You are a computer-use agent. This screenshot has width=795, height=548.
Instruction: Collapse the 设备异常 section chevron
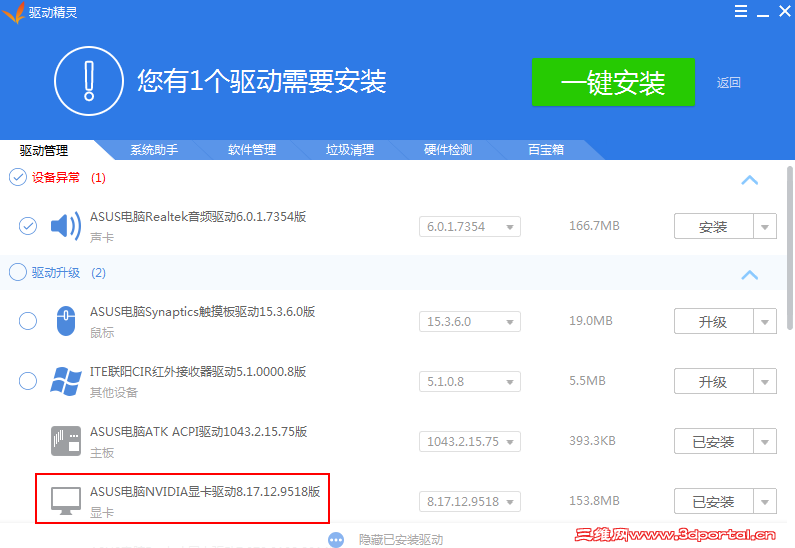pos(749,180)
